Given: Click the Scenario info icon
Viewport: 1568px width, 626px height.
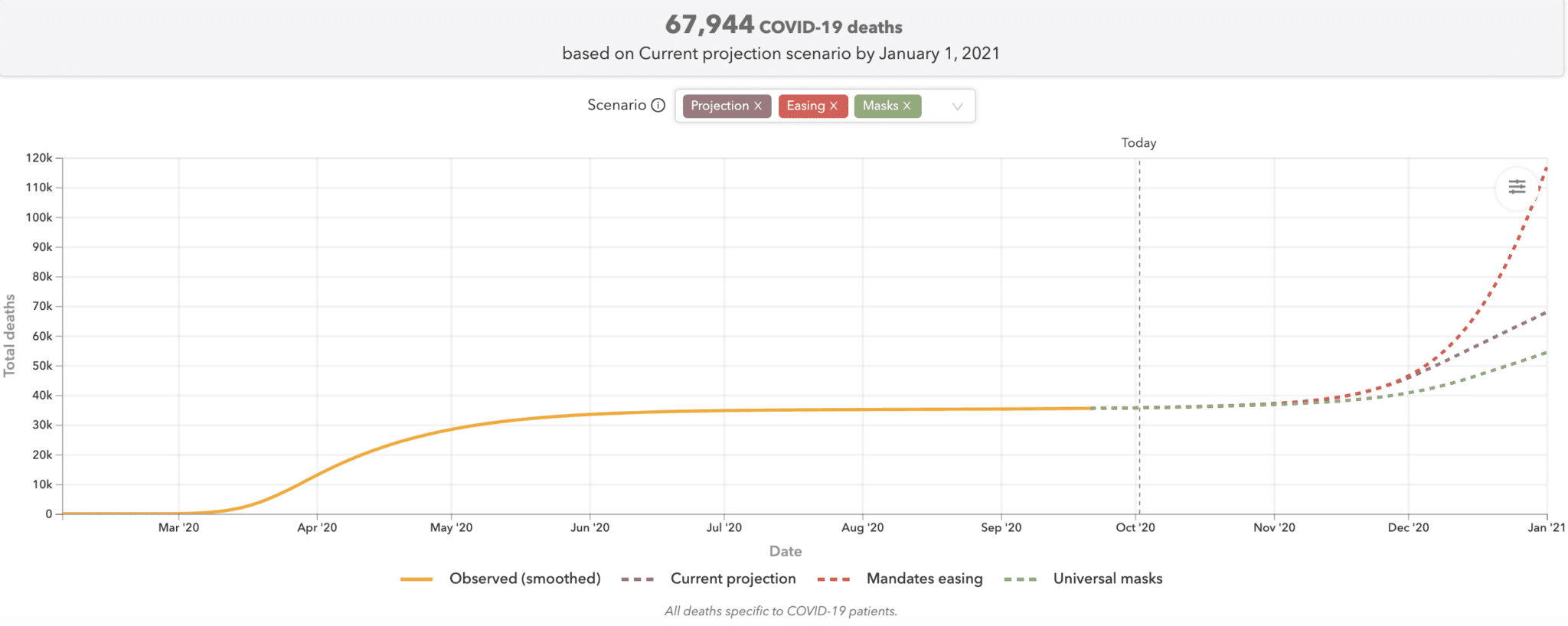Looking at the screenshot, I should pos(658,106).
